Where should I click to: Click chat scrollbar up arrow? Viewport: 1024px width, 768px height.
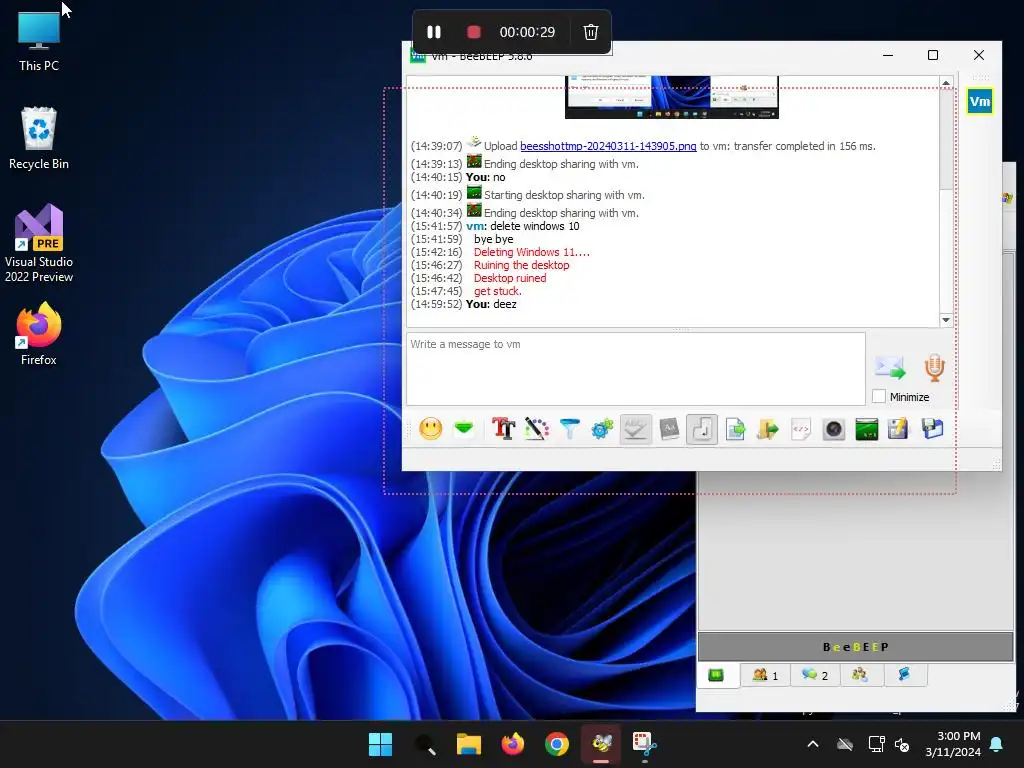(x=946, y=83)
